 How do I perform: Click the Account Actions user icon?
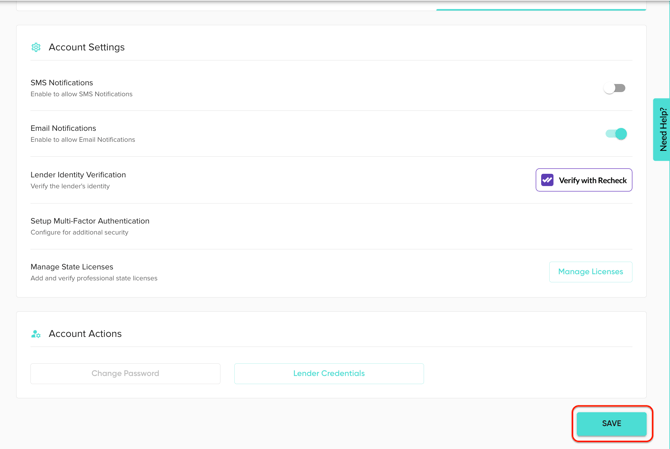pyautogui.click(x=36, y=334)
